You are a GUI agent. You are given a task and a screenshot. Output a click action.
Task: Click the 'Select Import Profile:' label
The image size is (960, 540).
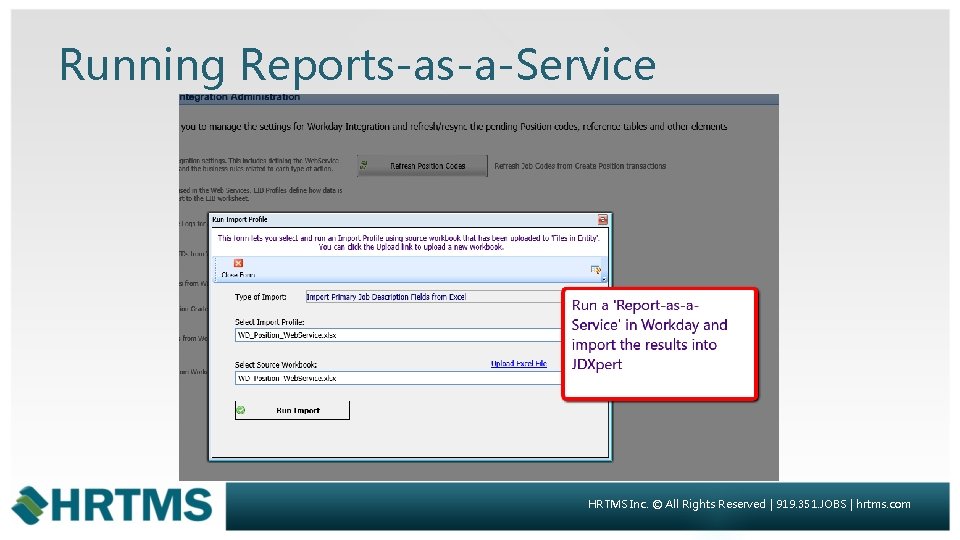click(x=269, y=322)
